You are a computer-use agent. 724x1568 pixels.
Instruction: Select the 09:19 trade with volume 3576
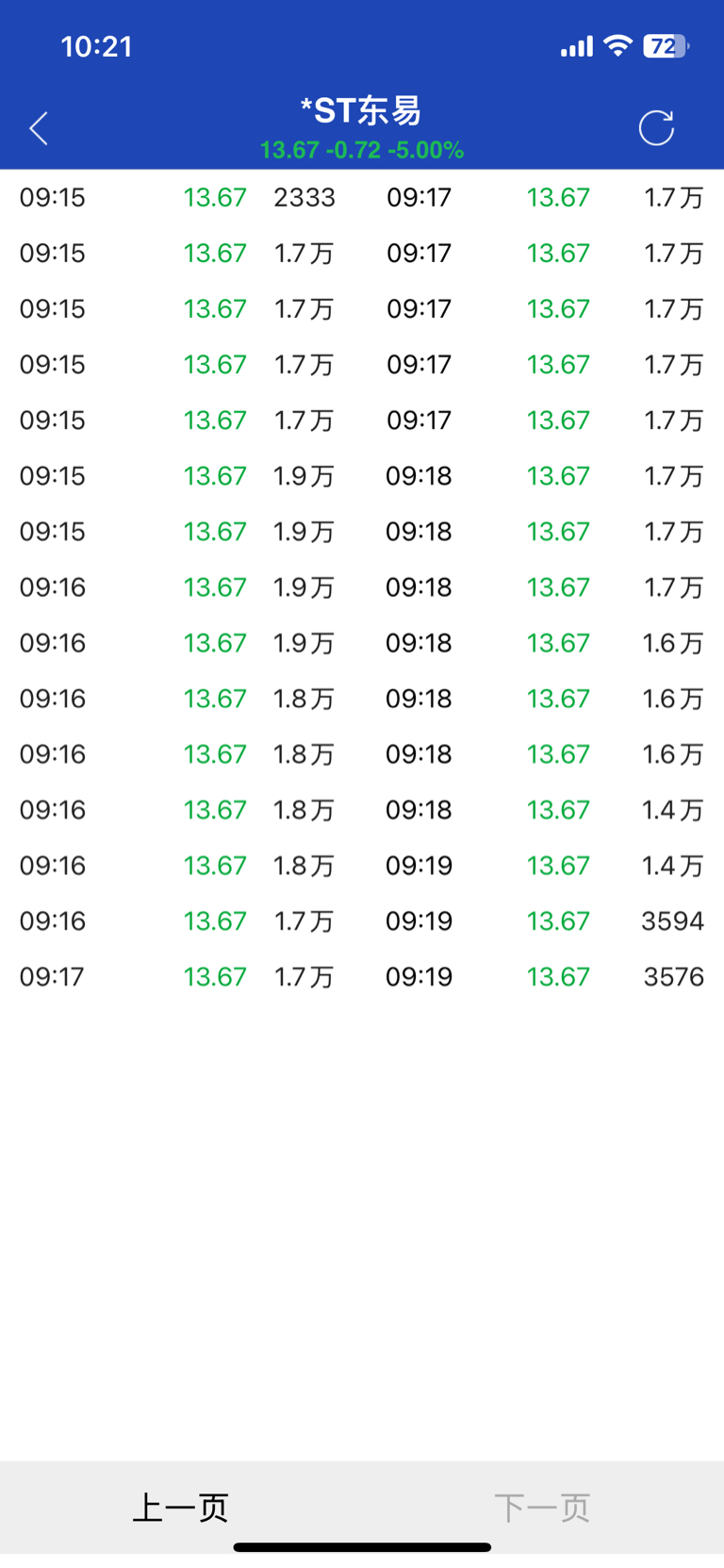pyautogui.click(x=545, y=976)
